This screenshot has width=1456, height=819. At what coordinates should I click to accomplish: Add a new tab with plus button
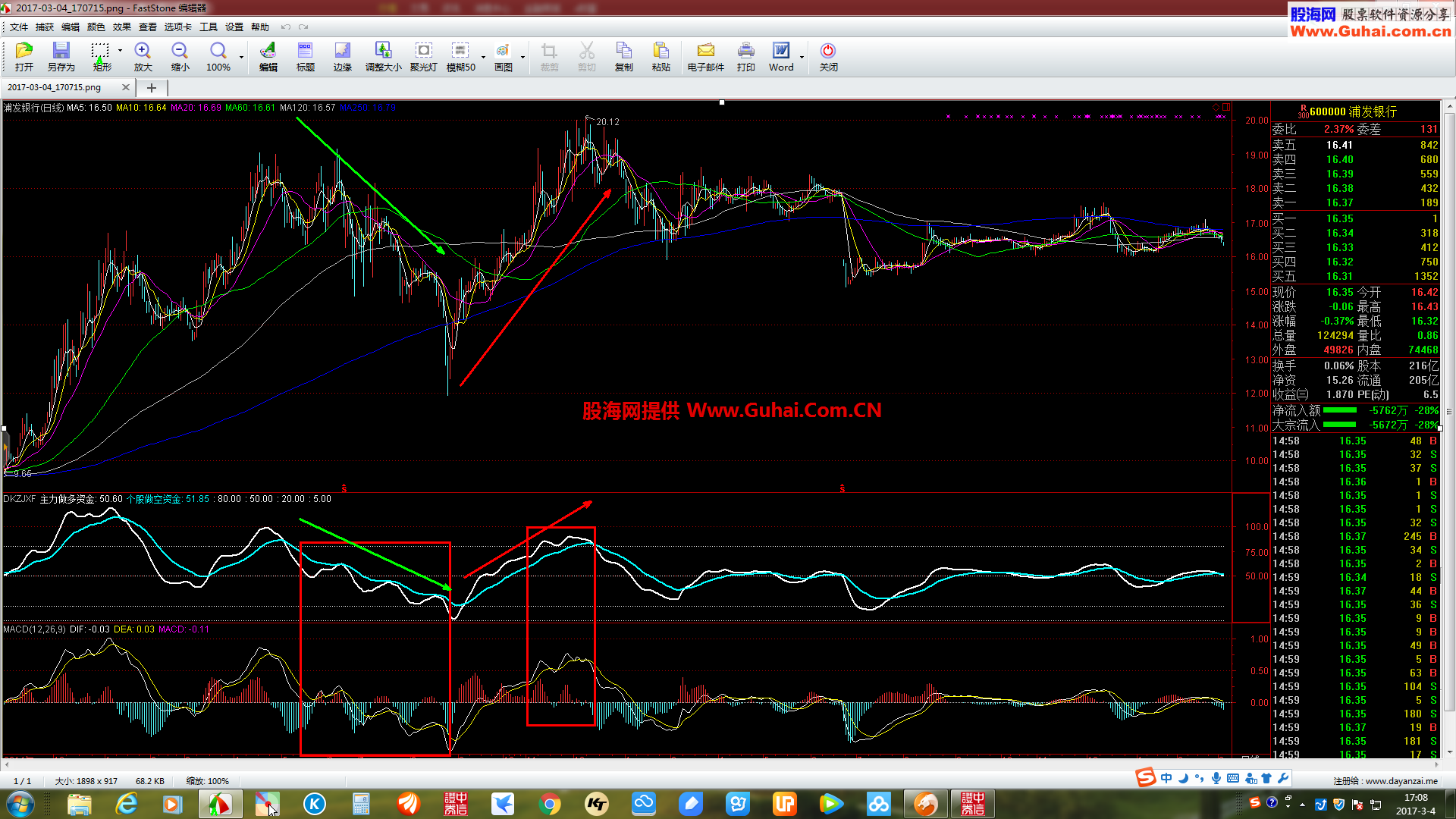(152, 88)
